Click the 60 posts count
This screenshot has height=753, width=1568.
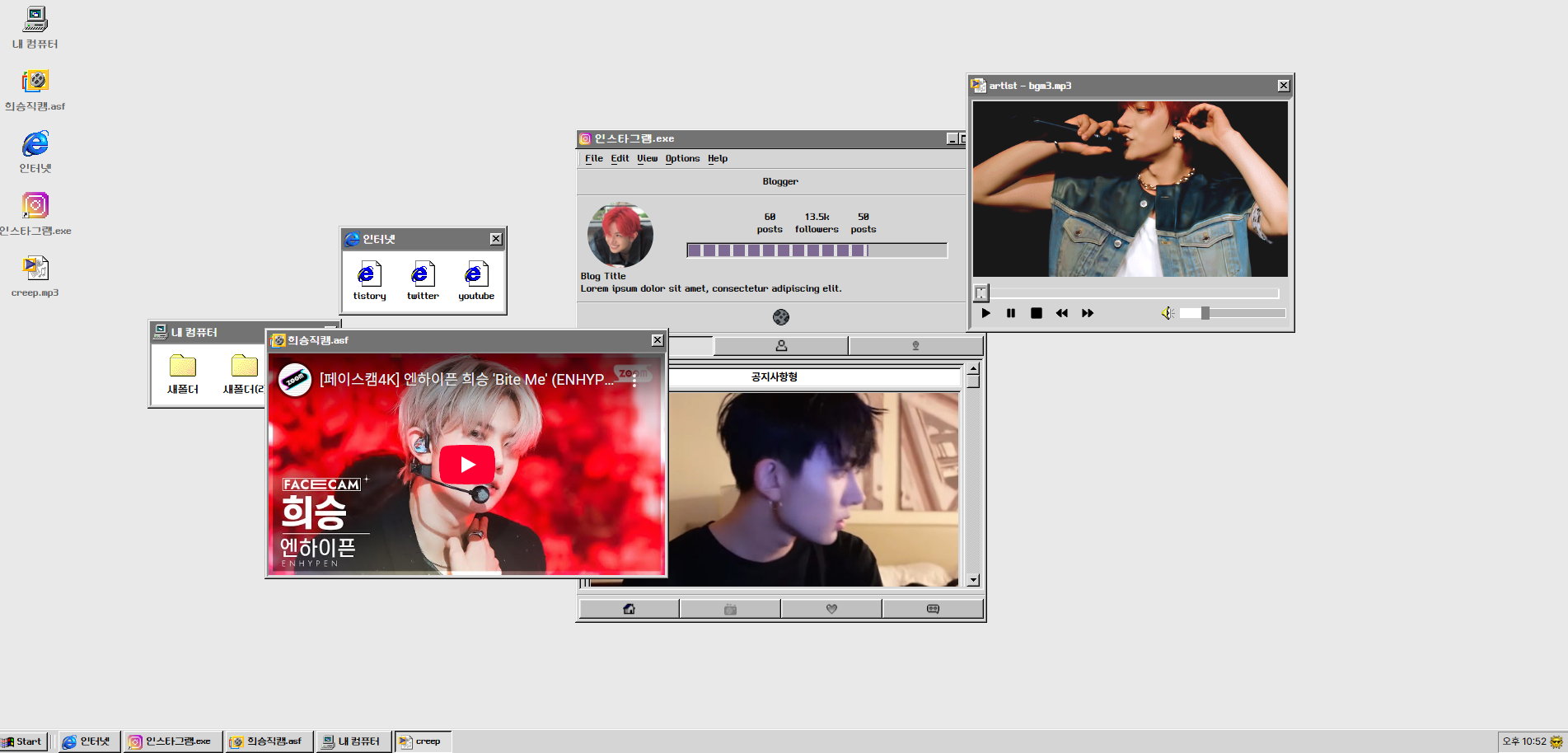770,223
